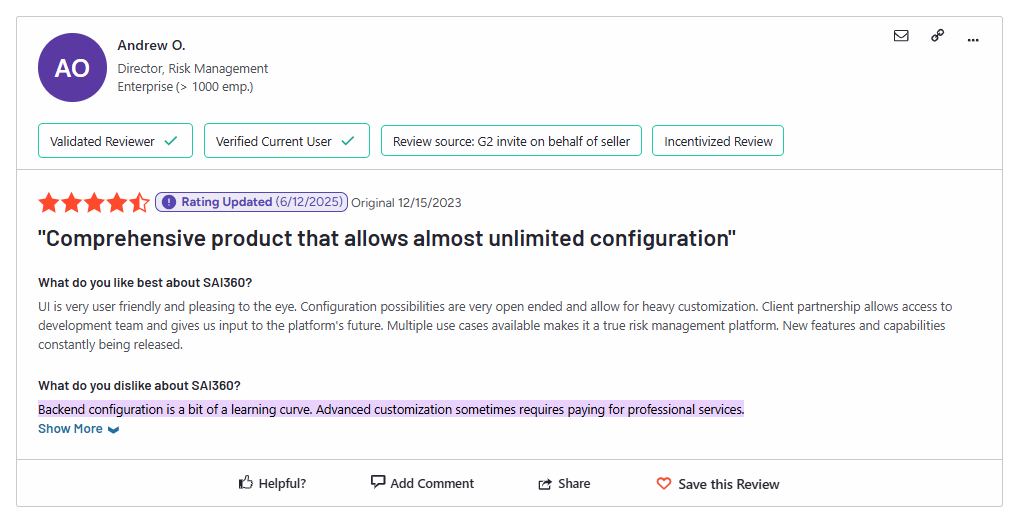Viewport: 1024px width, 517px height.
Task: Copy review link using chain icon
Action: pyautogui.click(x=937, y=36)
